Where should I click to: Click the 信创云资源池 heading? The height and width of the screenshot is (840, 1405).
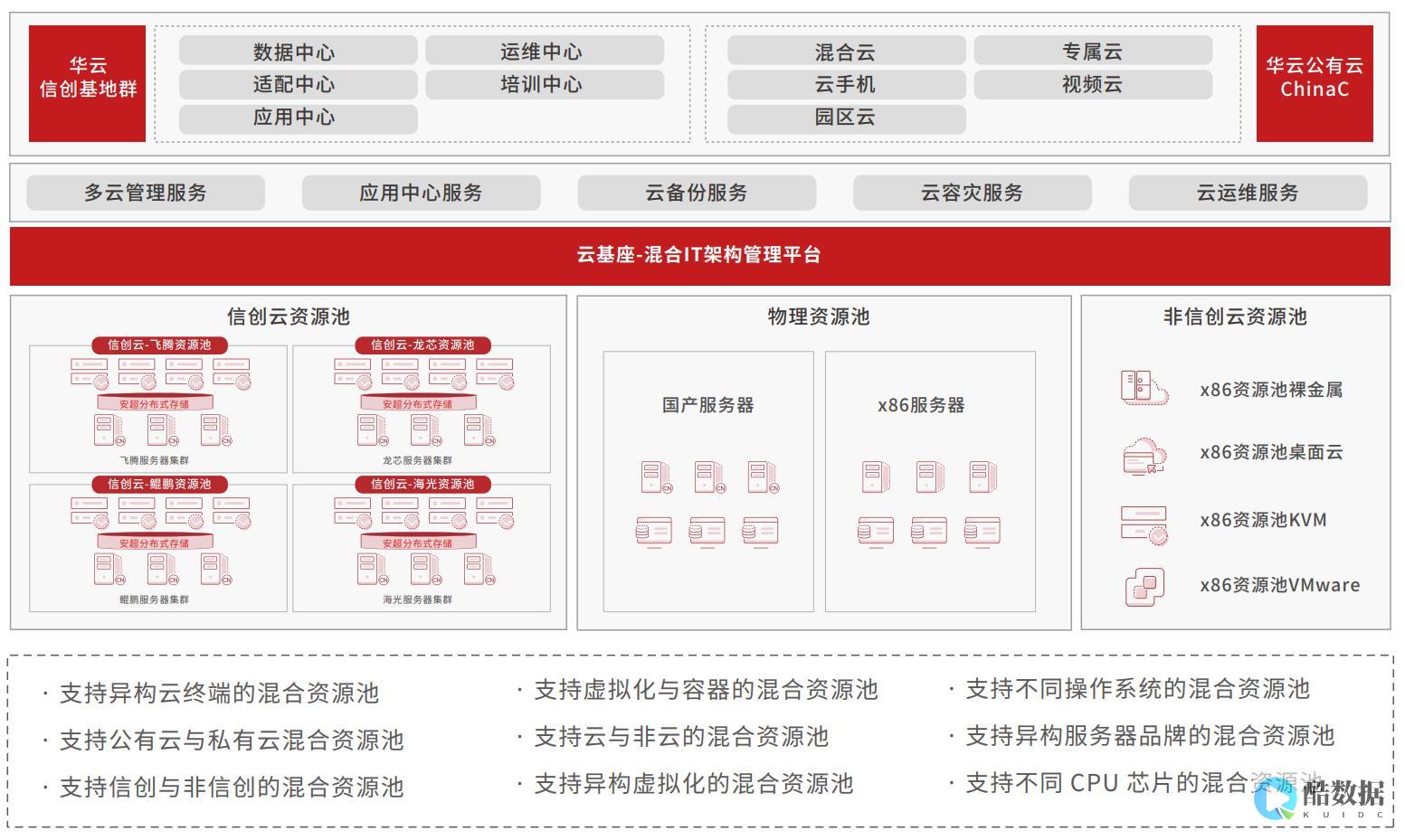[289, 316]
